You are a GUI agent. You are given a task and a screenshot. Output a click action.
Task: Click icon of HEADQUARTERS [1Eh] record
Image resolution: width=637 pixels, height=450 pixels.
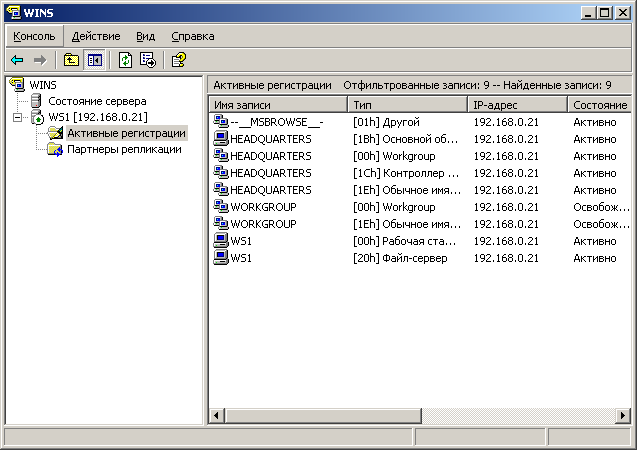coord(221,190)
